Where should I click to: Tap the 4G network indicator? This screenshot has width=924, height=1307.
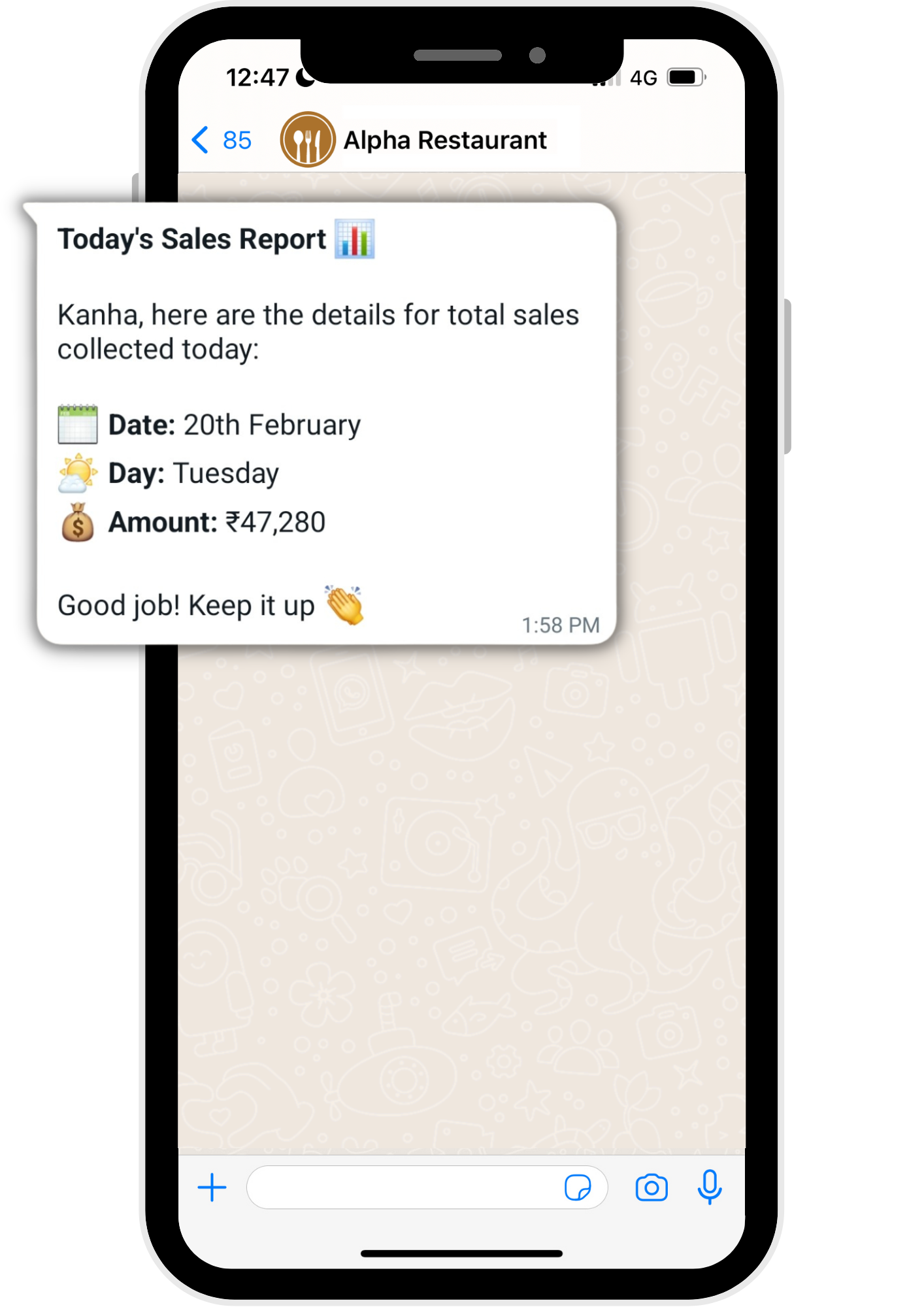643,77
